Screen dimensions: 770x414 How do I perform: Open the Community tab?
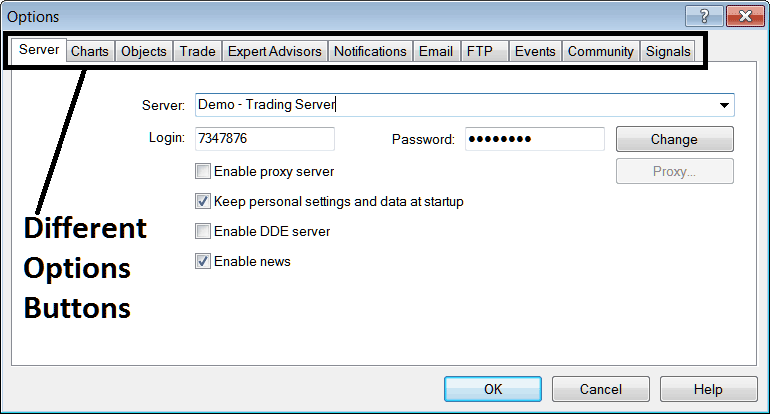coord(600,51)
